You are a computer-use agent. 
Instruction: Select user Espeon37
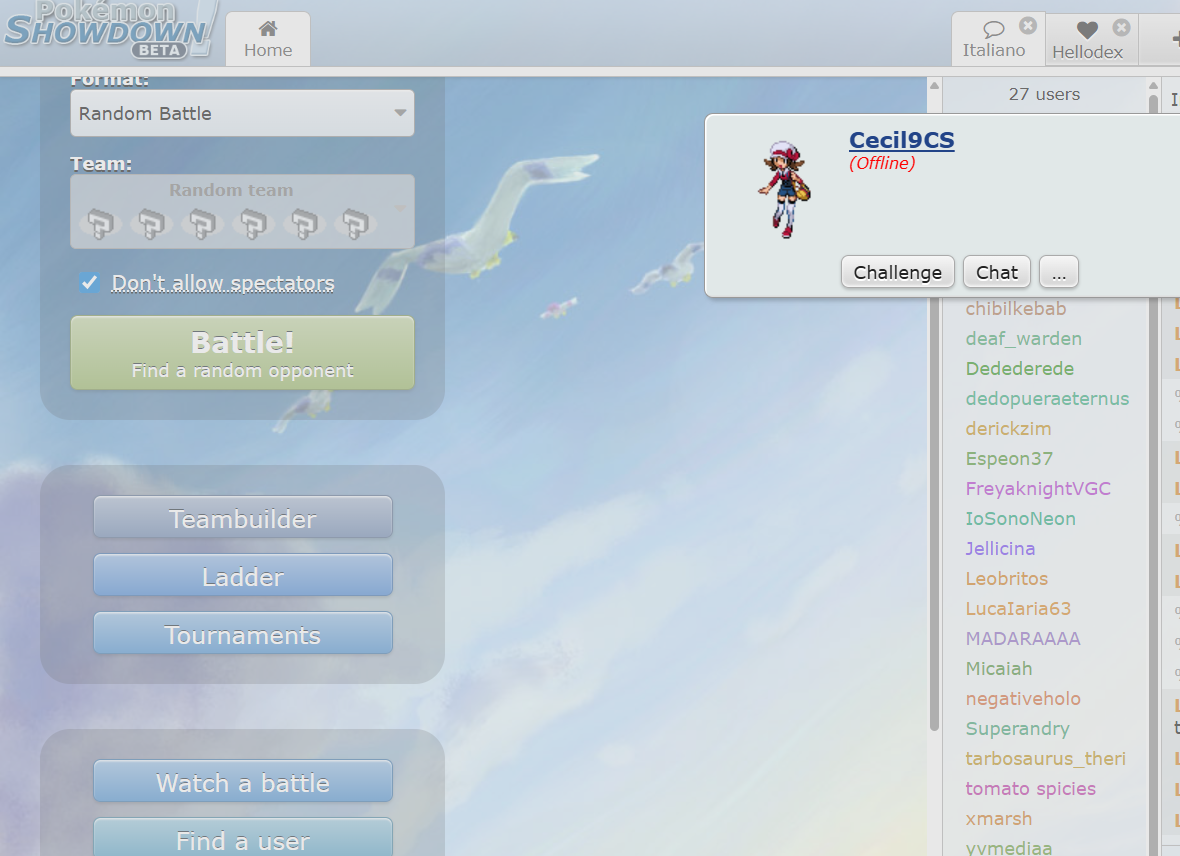point(1009,459)
